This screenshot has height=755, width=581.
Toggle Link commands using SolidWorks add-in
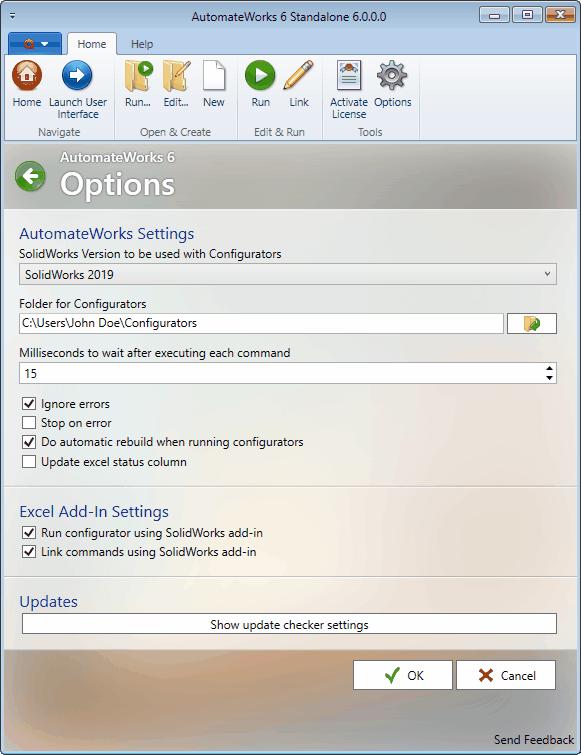[29, 552]
